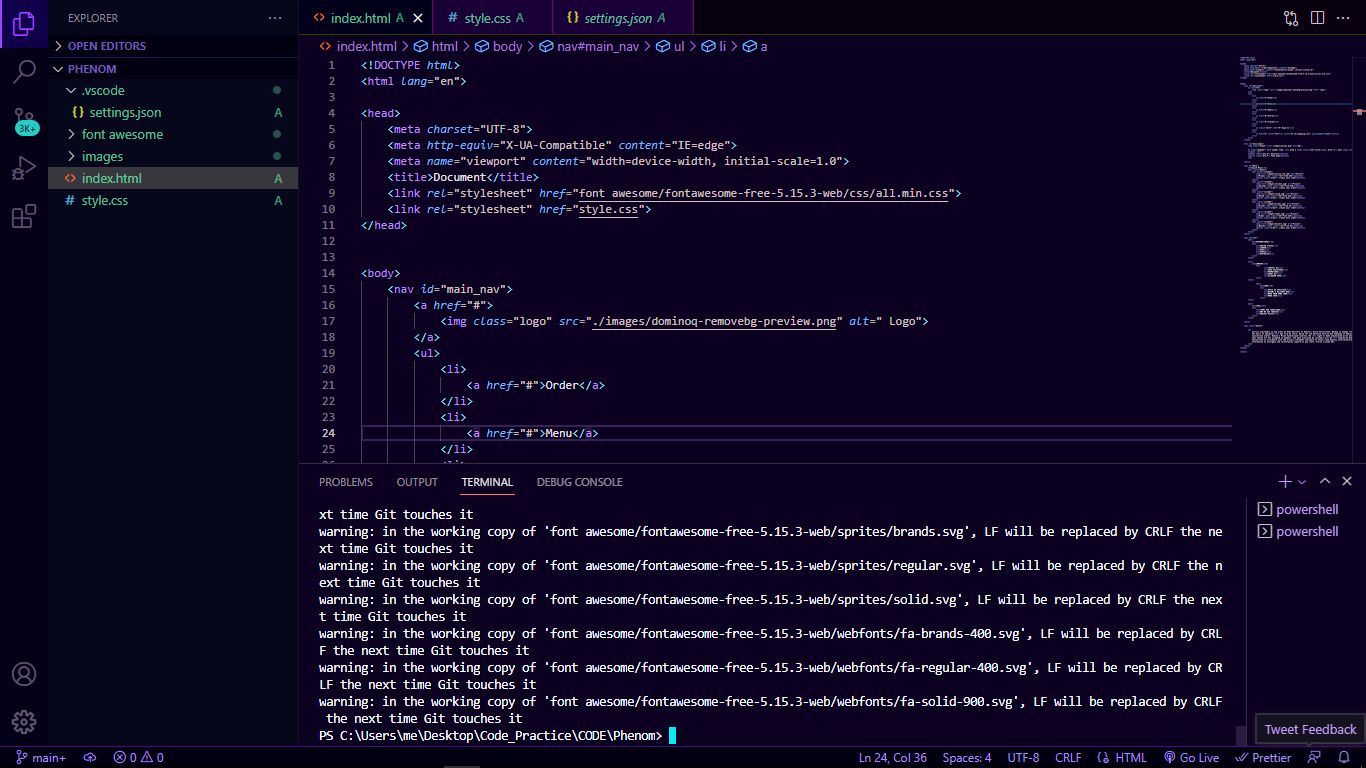The height and width of the screenshot is (768, 1366).
Task: Change language mode HTML in status bar
Action: pos(1122,758)
